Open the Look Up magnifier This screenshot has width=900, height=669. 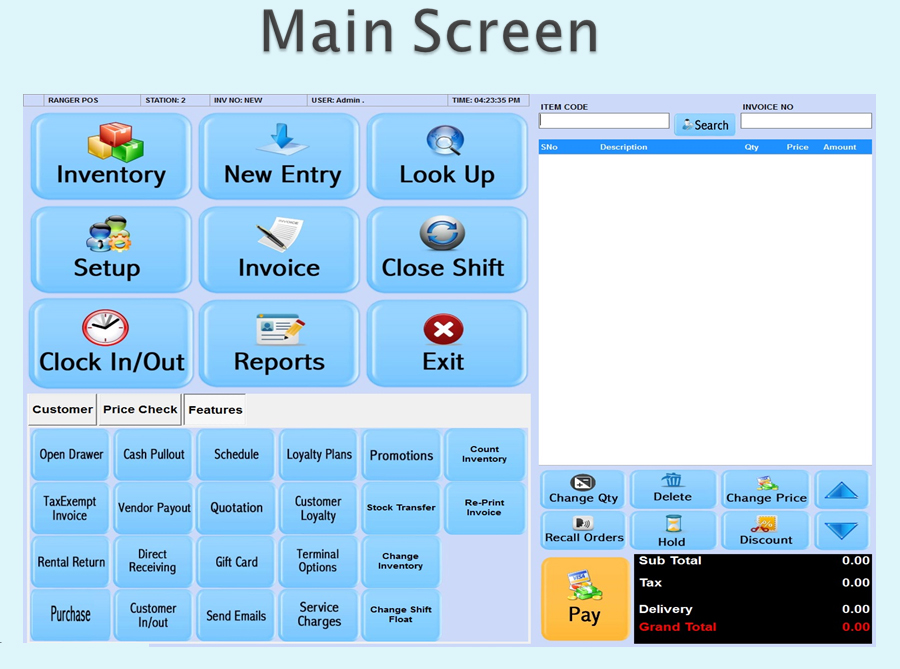(446, 156)
